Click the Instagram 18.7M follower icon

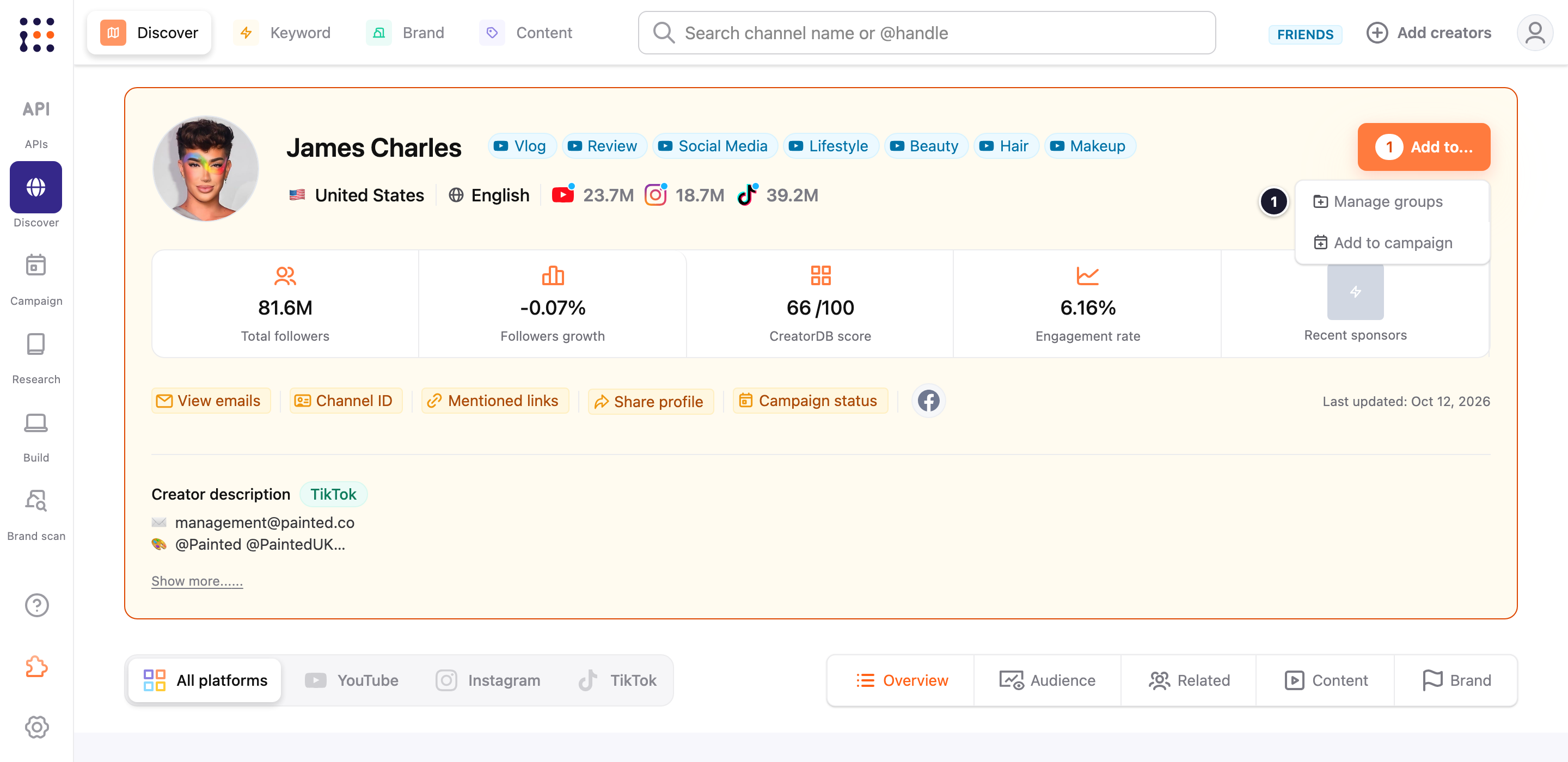tap(655, 195)
